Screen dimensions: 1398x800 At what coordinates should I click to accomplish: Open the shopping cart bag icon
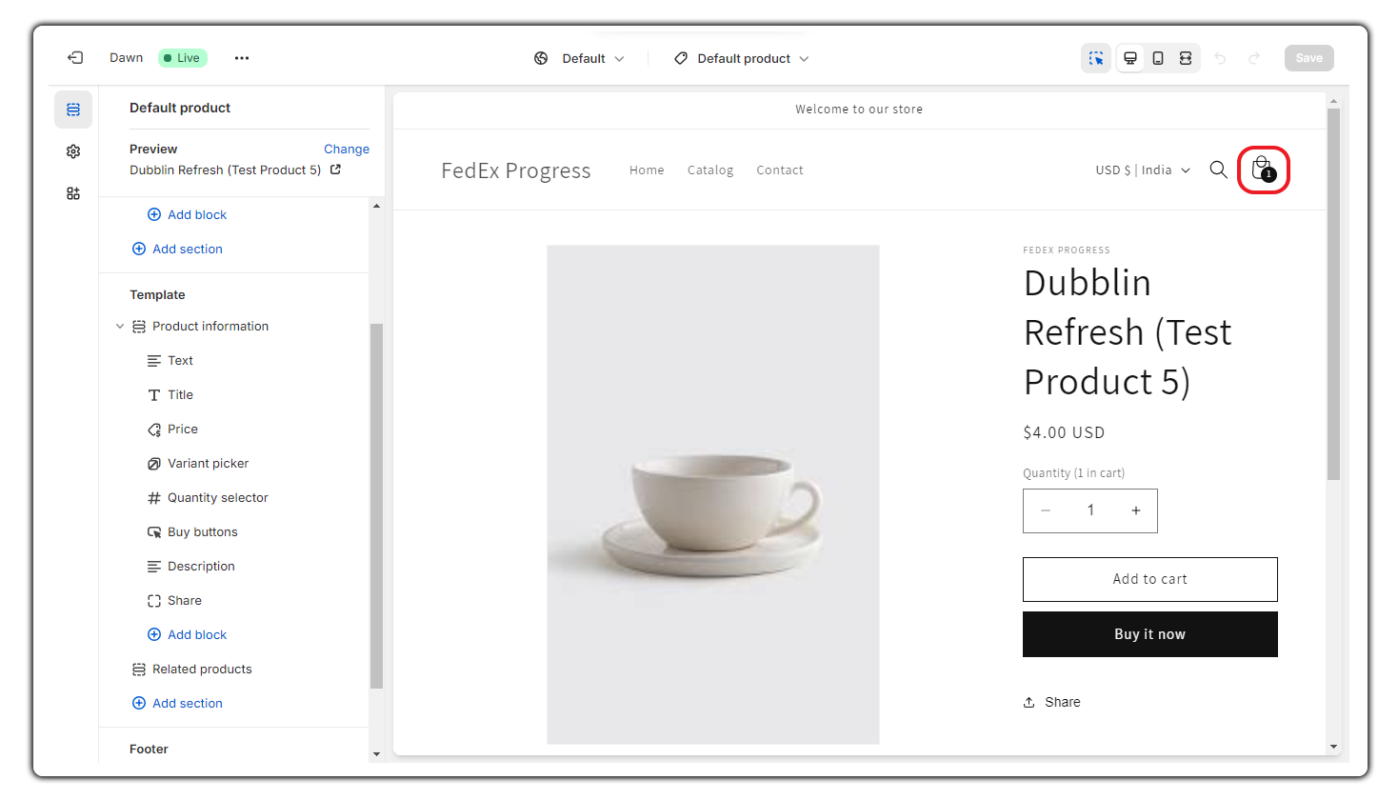click(x=1263, y=169)
